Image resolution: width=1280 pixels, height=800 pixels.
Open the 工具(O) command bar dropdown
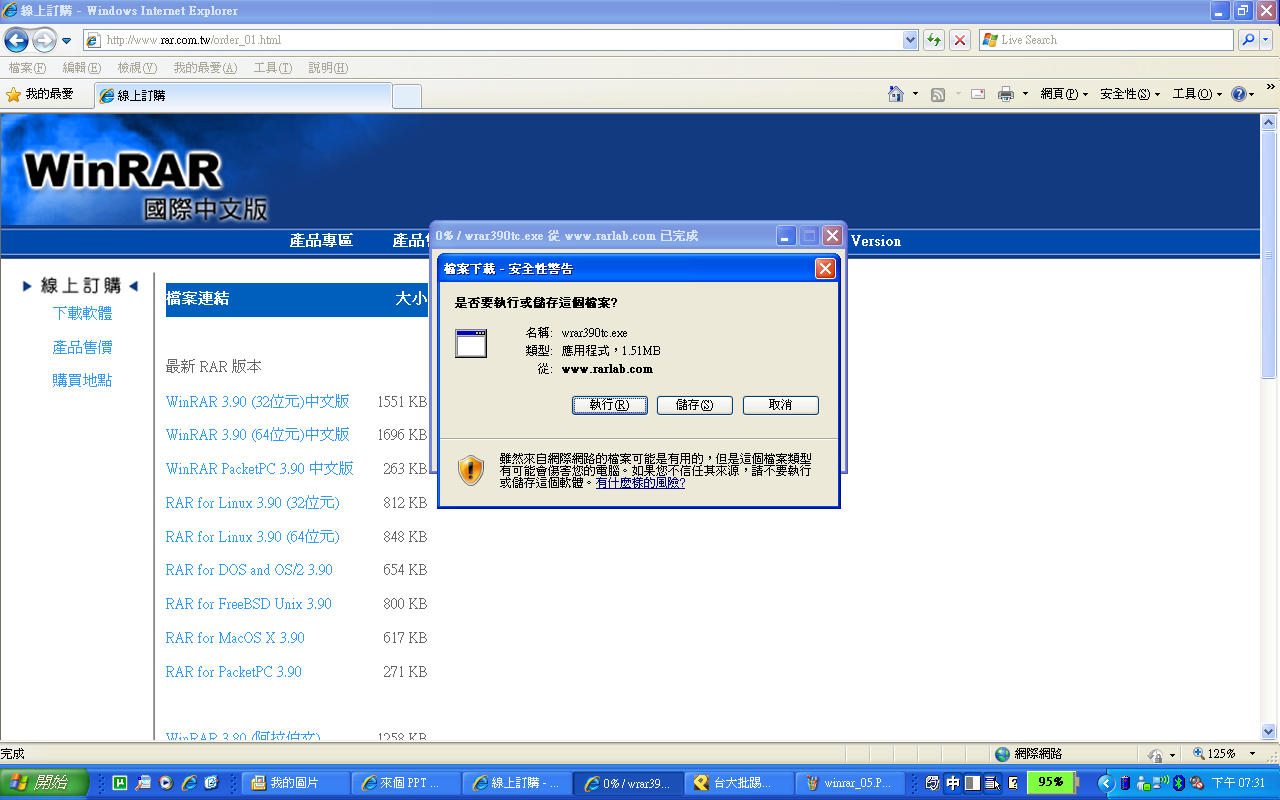pos(1197,94)
